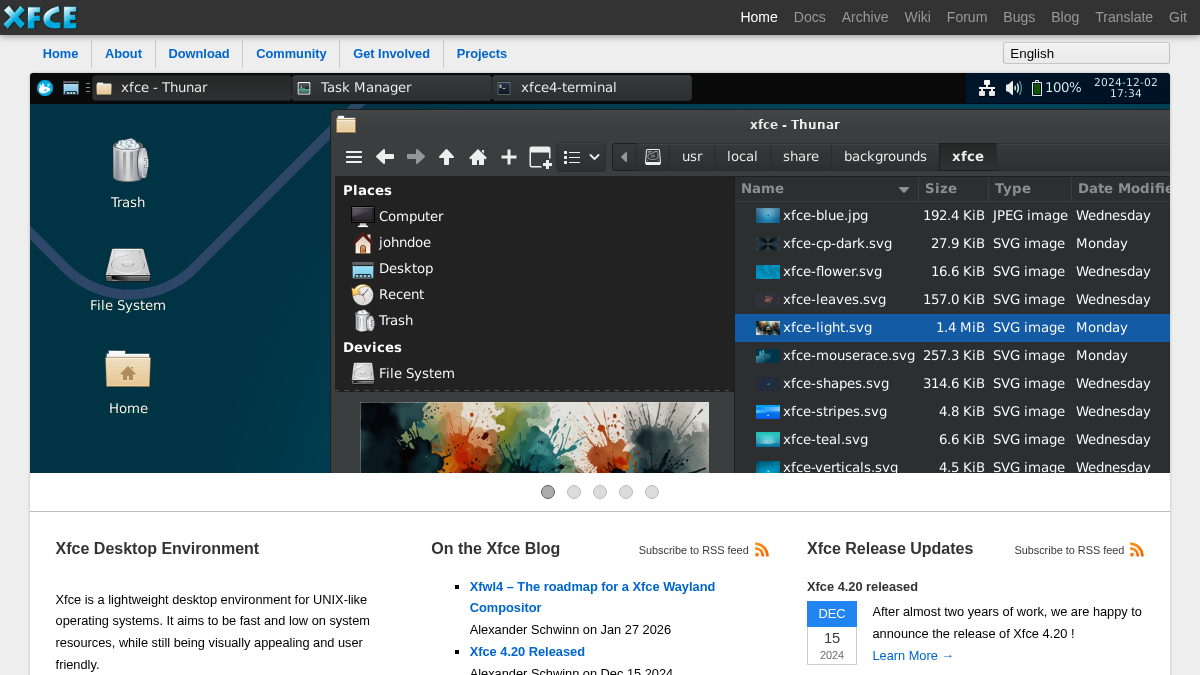Select the xfce-light.svg file row
Image resolution: width=1200 pixels, height=675 pixels.
click(x=952, y=327)
